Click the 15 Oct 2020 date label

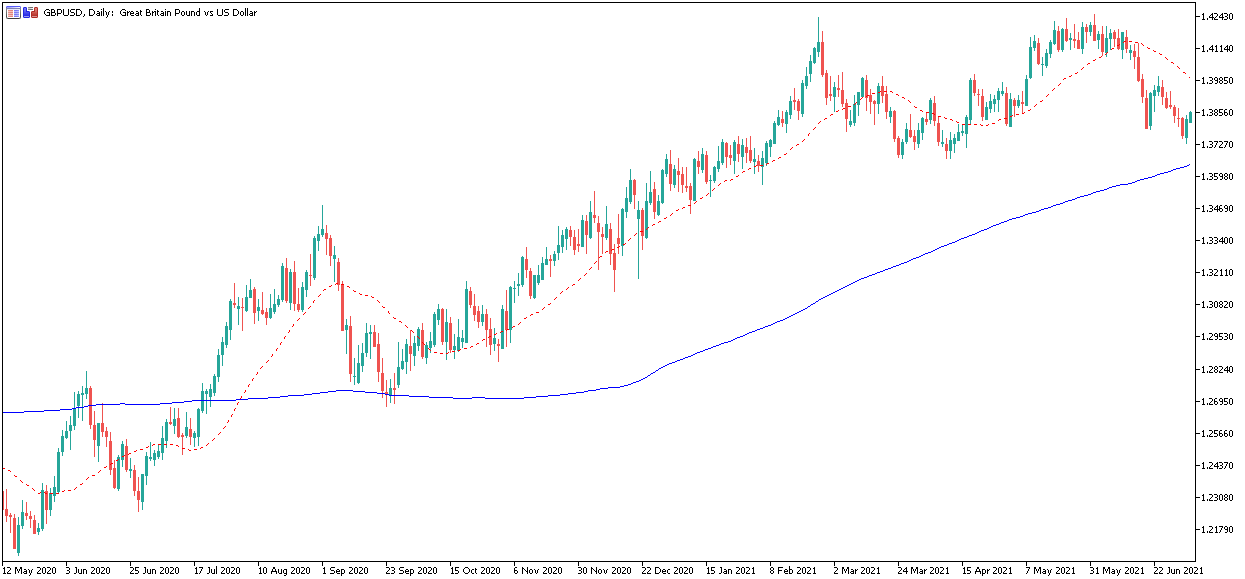[477, 570]
